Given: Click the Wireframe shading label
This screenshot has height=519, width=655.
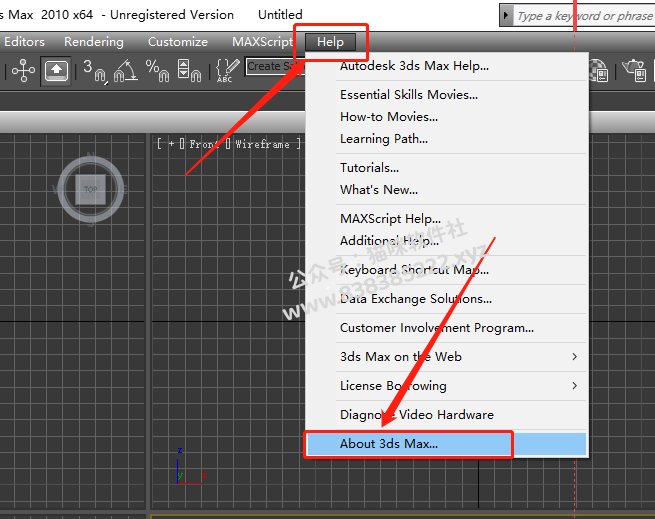Looking at the screenshot, I should pos(262,144).
